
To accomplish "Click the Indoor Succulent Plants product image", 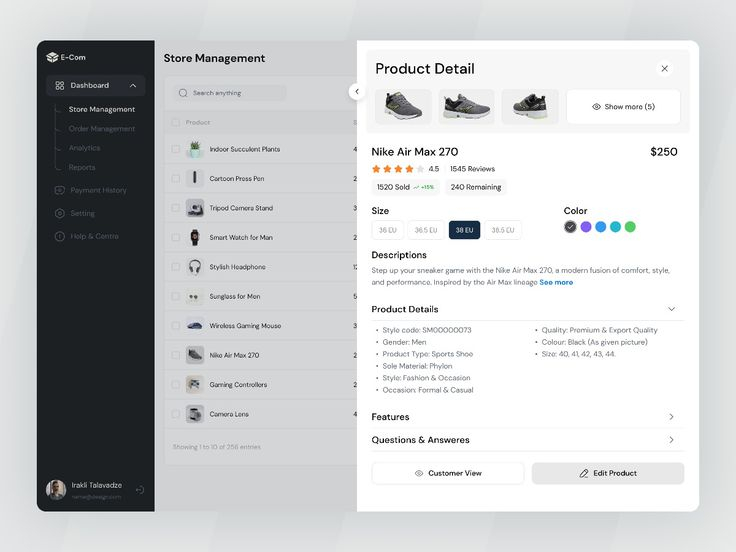I will point(195,149).
